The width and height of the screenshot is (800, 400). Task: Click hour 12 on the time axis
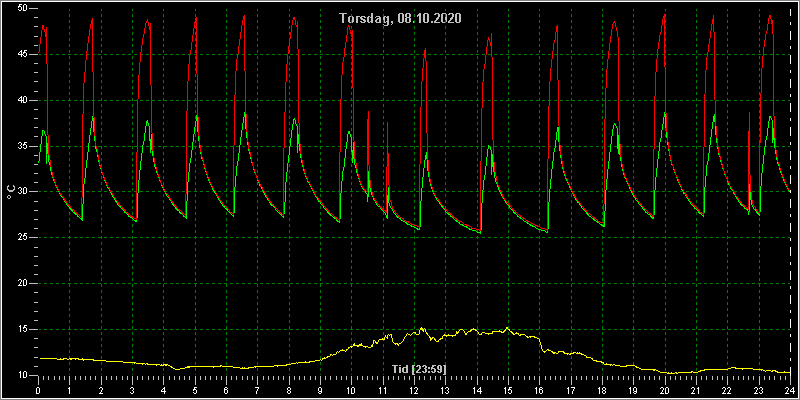414,390
